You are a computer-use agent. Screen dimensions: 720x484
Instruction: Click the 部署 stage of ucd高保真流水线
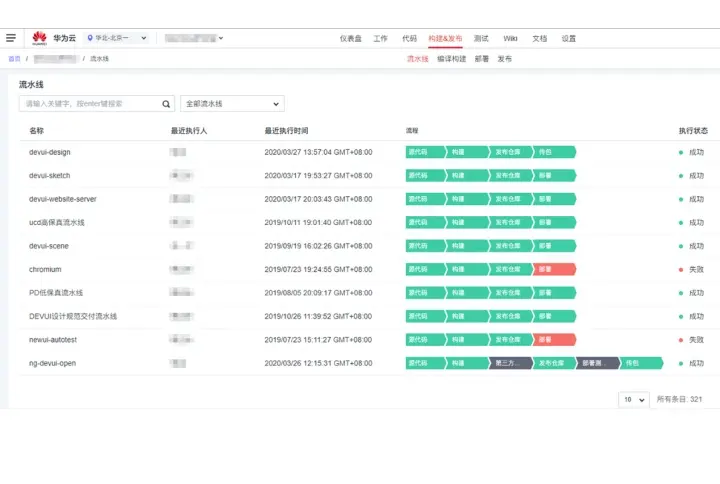(554, 222)
